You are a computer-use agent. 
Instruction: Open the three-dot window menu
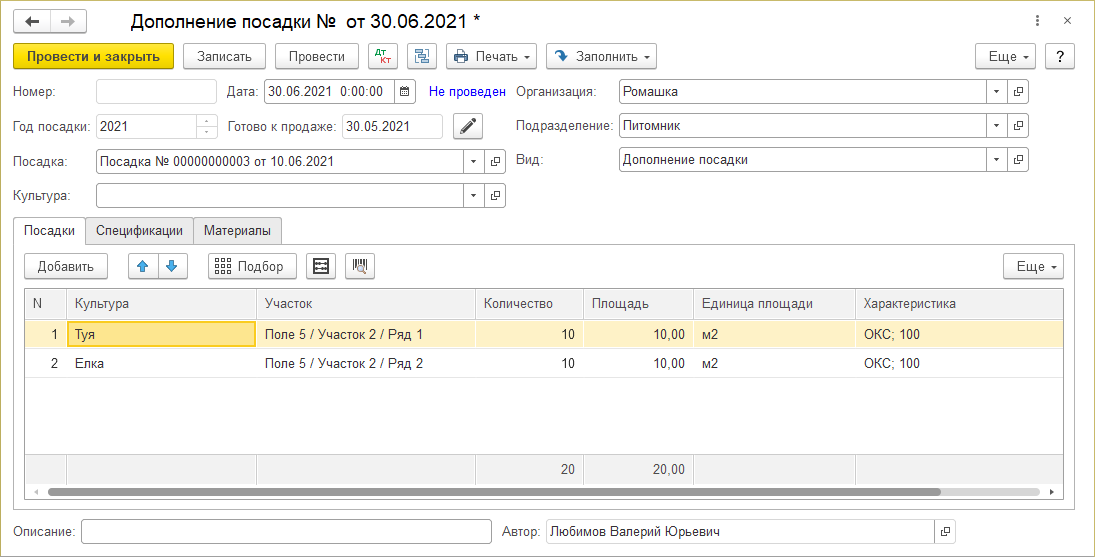tap(1038, 22)
